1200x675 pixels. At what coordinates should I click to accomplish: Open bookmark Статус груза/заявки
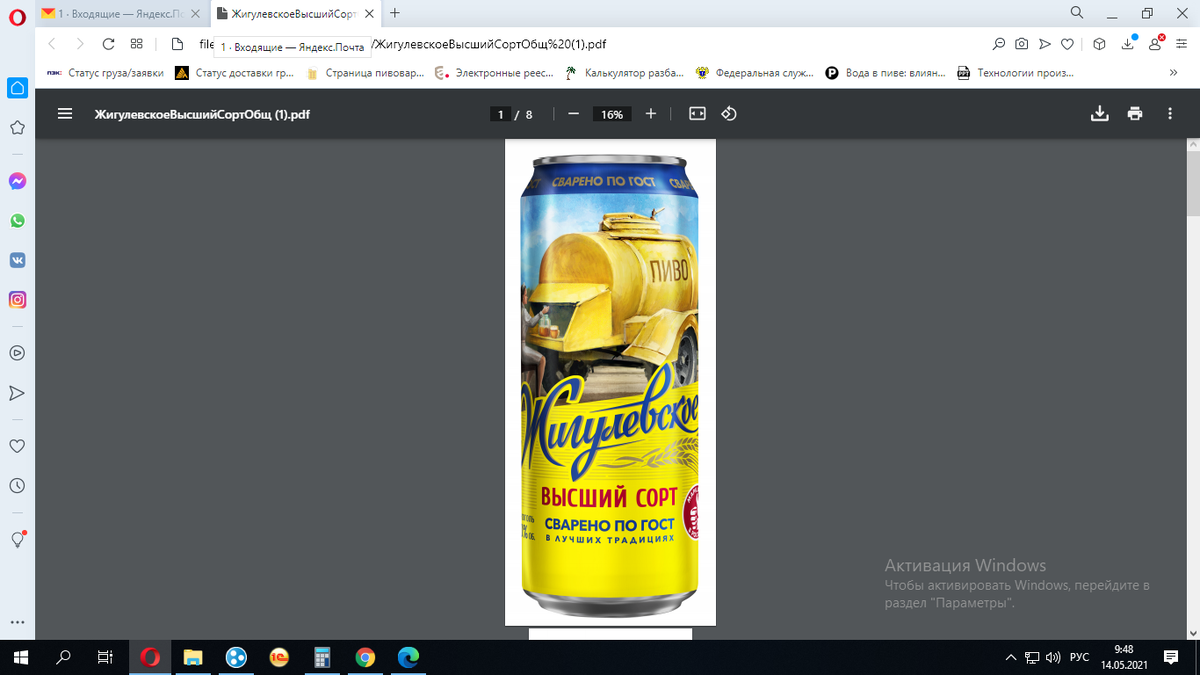tap(105, 73)
